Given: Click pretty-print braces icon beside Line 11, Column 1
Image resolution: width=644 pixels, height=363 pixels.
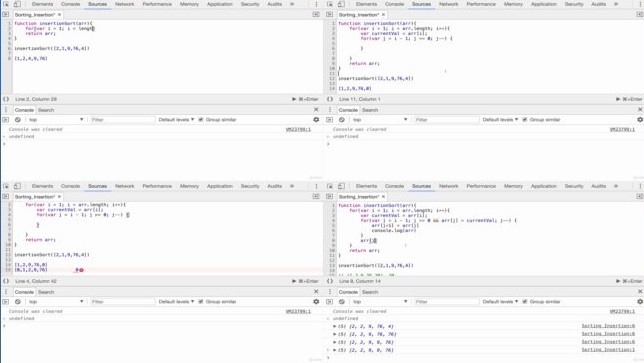Looking at the screenshot, I should (x=330, y=99).
